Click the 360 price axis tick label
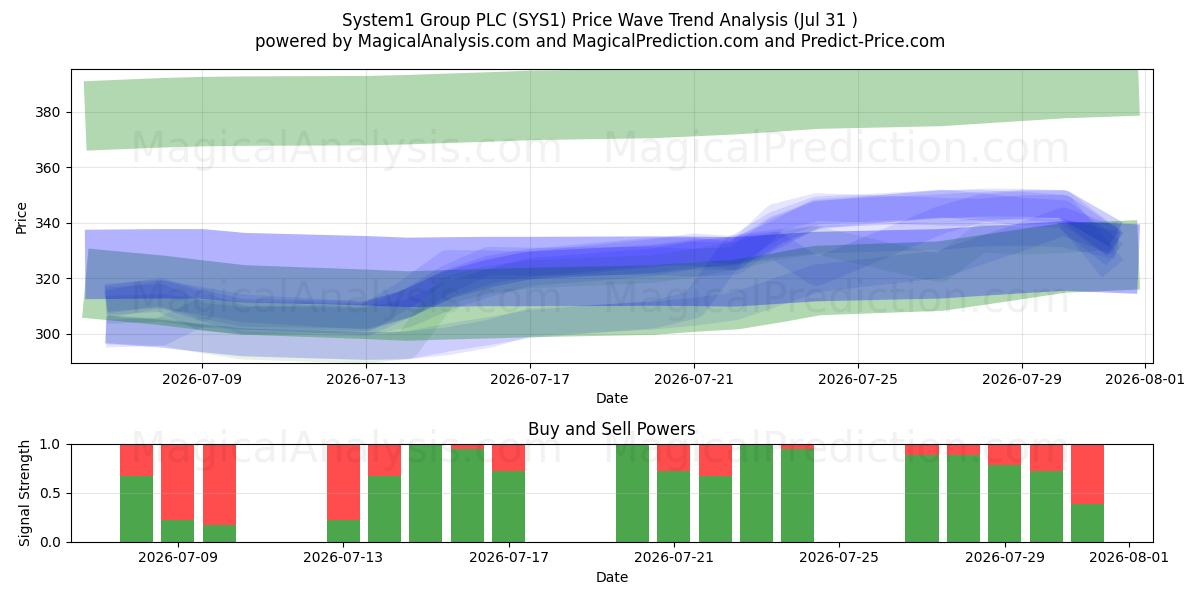This screenshot has height=600, width=1200. click(50, 168)
